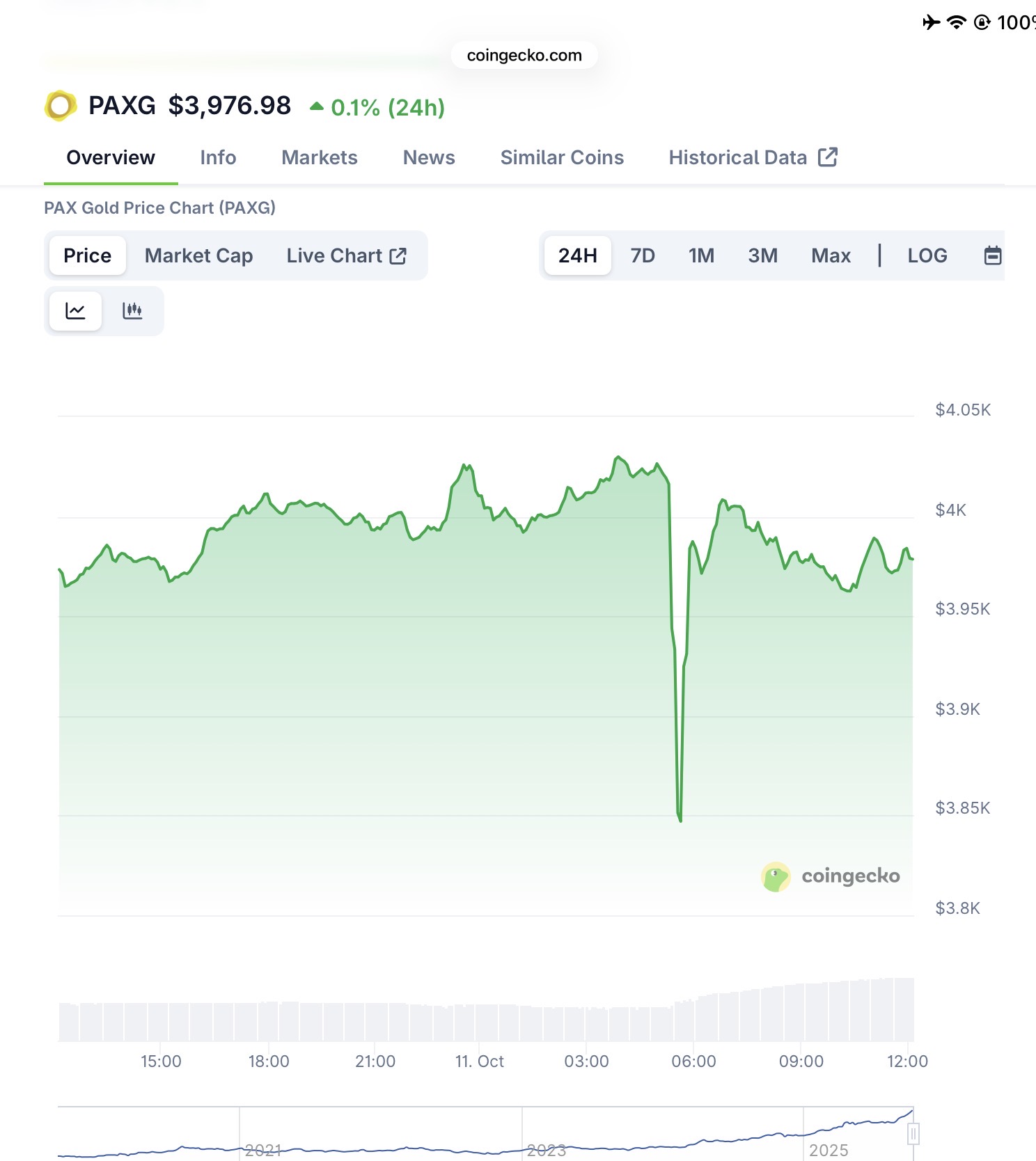Select the 1M time range
The width and height of the screenshot is (1036, 1161).
[701, 255]
